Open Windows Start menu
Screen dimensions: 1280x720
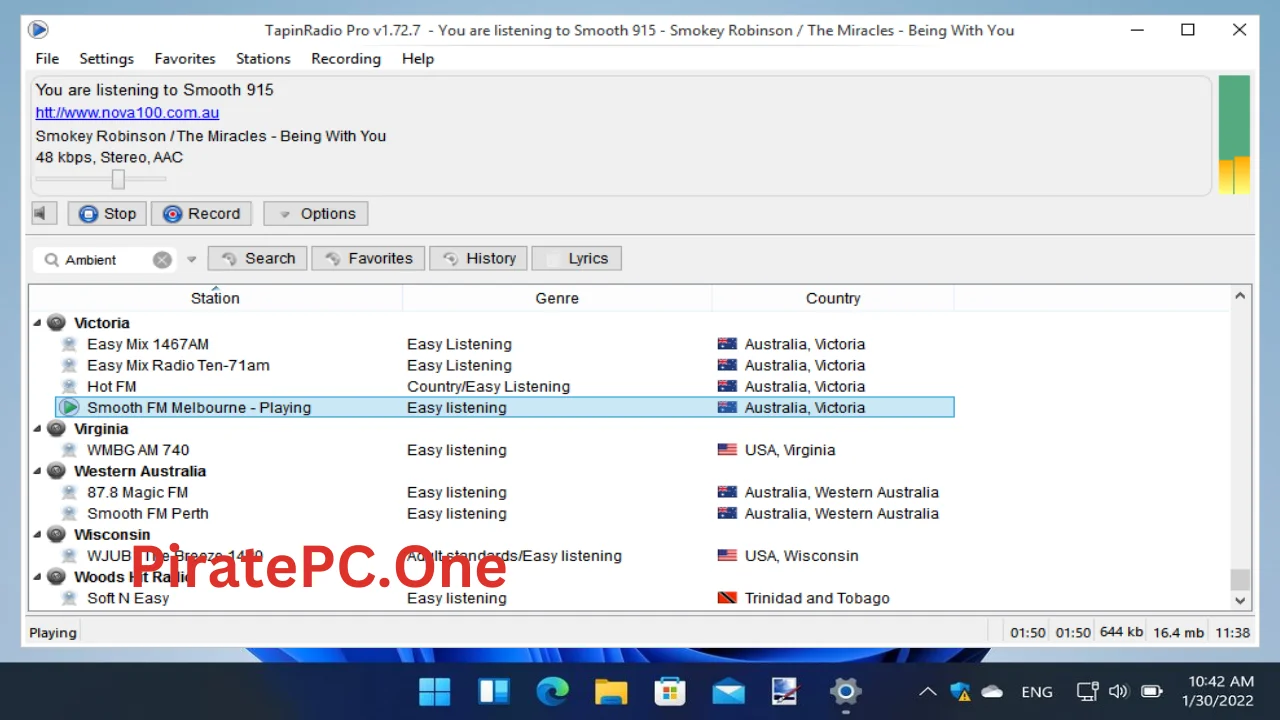[435, 691]
